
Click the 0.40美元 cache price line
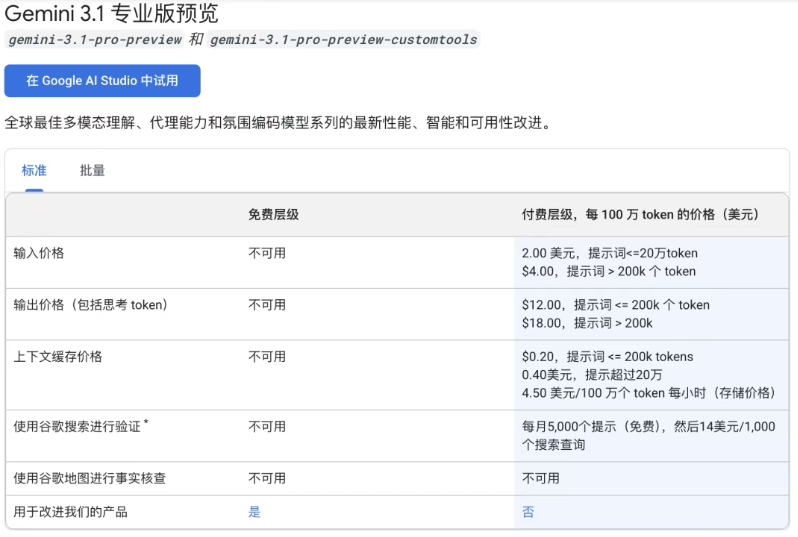point(592,375)
